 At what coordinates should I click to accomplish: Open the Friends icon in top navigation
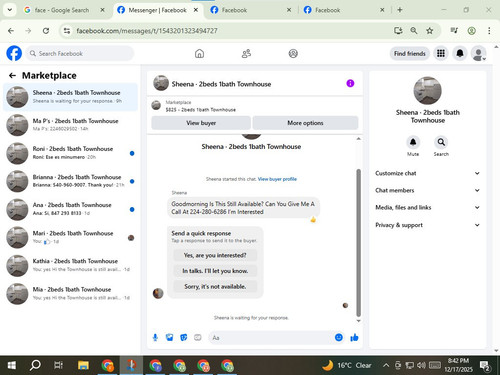tap(246, 53)
